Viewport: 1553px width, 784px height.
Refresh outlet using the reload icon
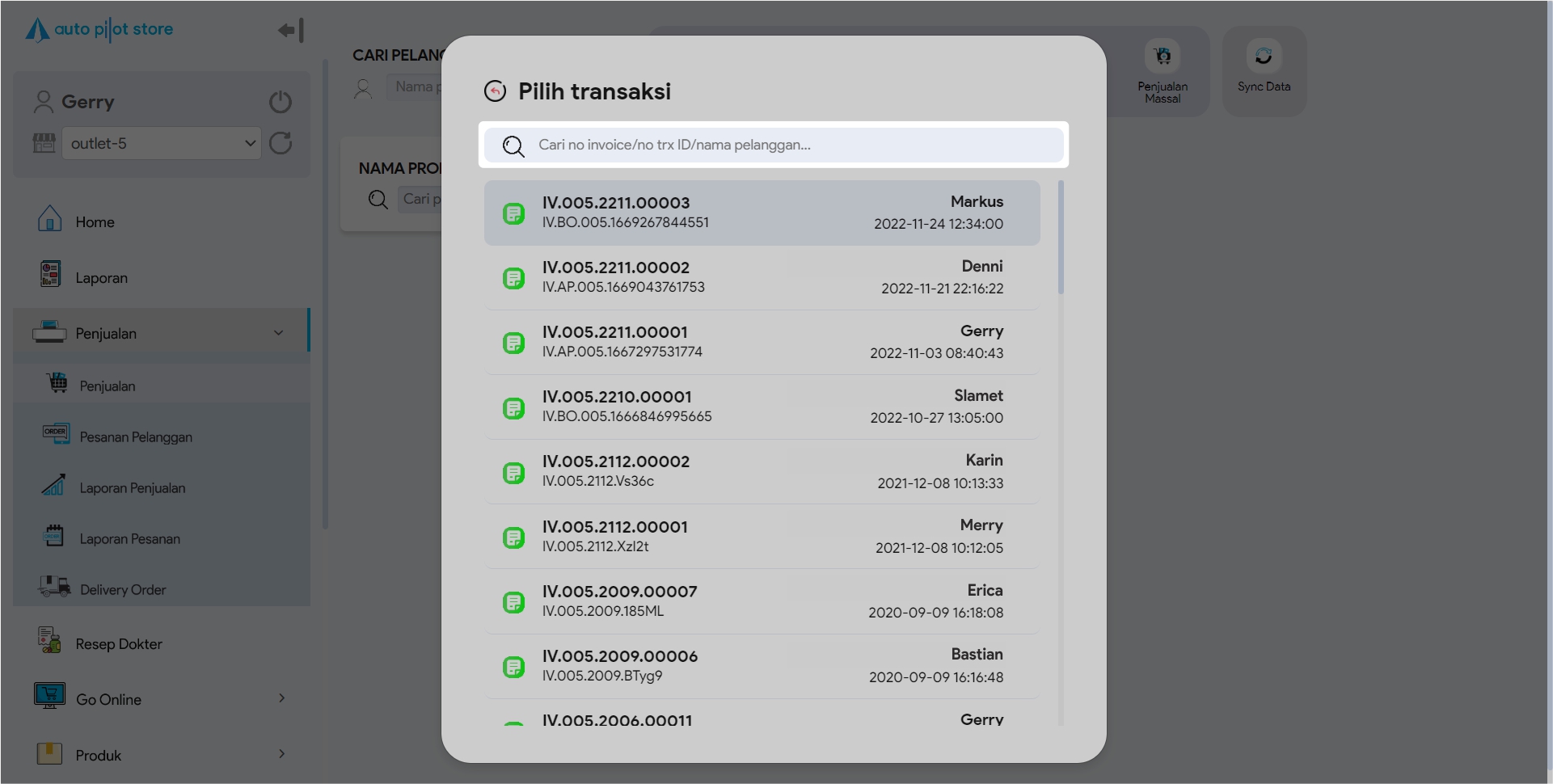281,144
